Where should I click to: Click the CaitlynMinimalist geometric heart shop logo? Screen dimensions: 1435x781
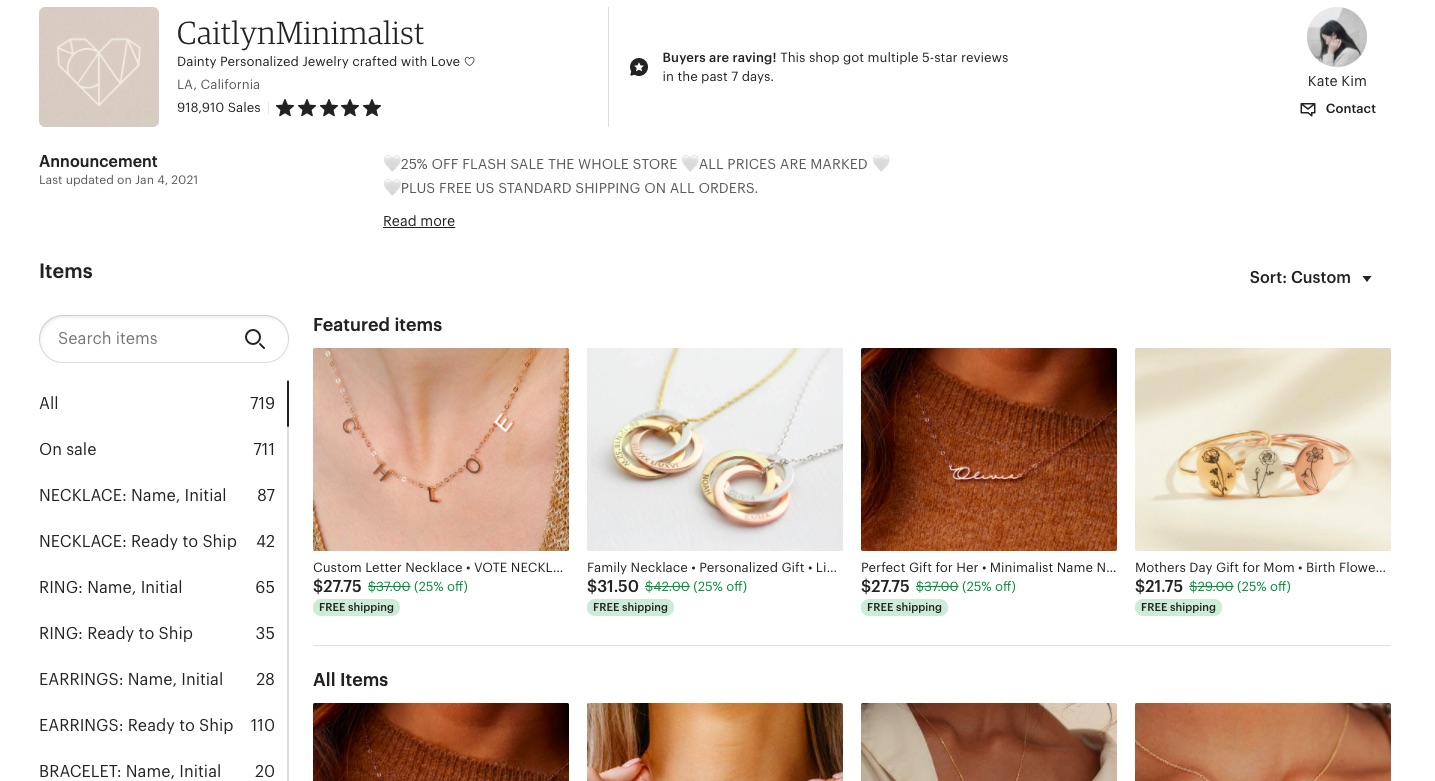pyautogui.click(x=99, y=66)
